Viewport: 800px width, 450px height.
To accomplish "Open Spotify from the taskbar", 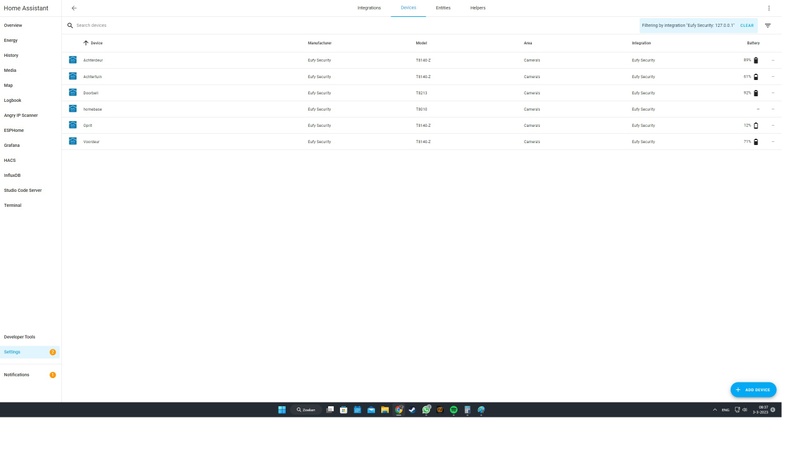I will pyautogui.click(x=454, y=410).
